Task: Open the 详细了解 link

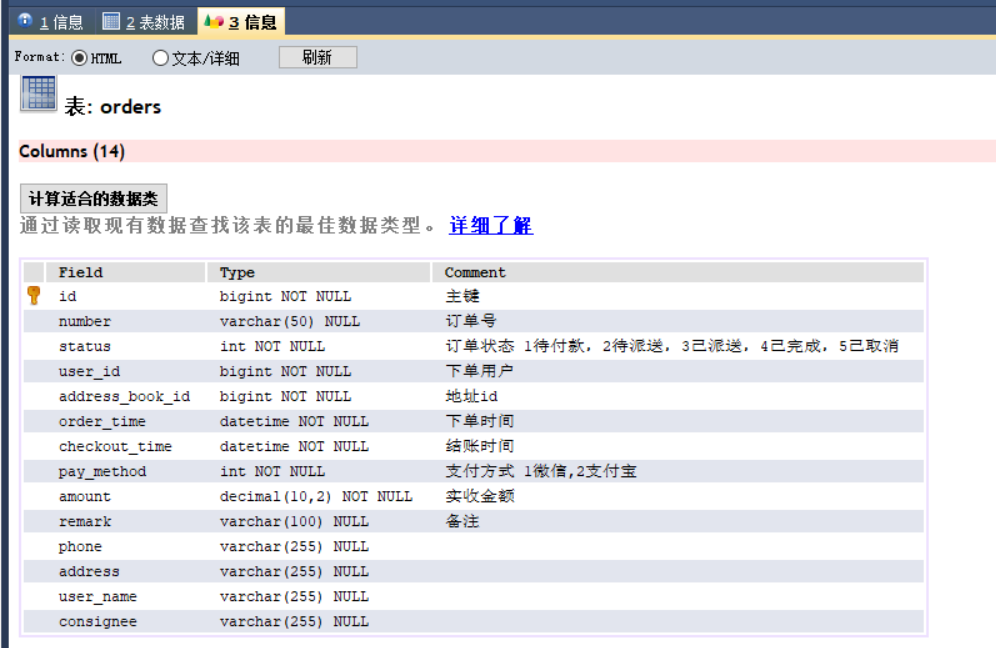Action: [491, 225]
